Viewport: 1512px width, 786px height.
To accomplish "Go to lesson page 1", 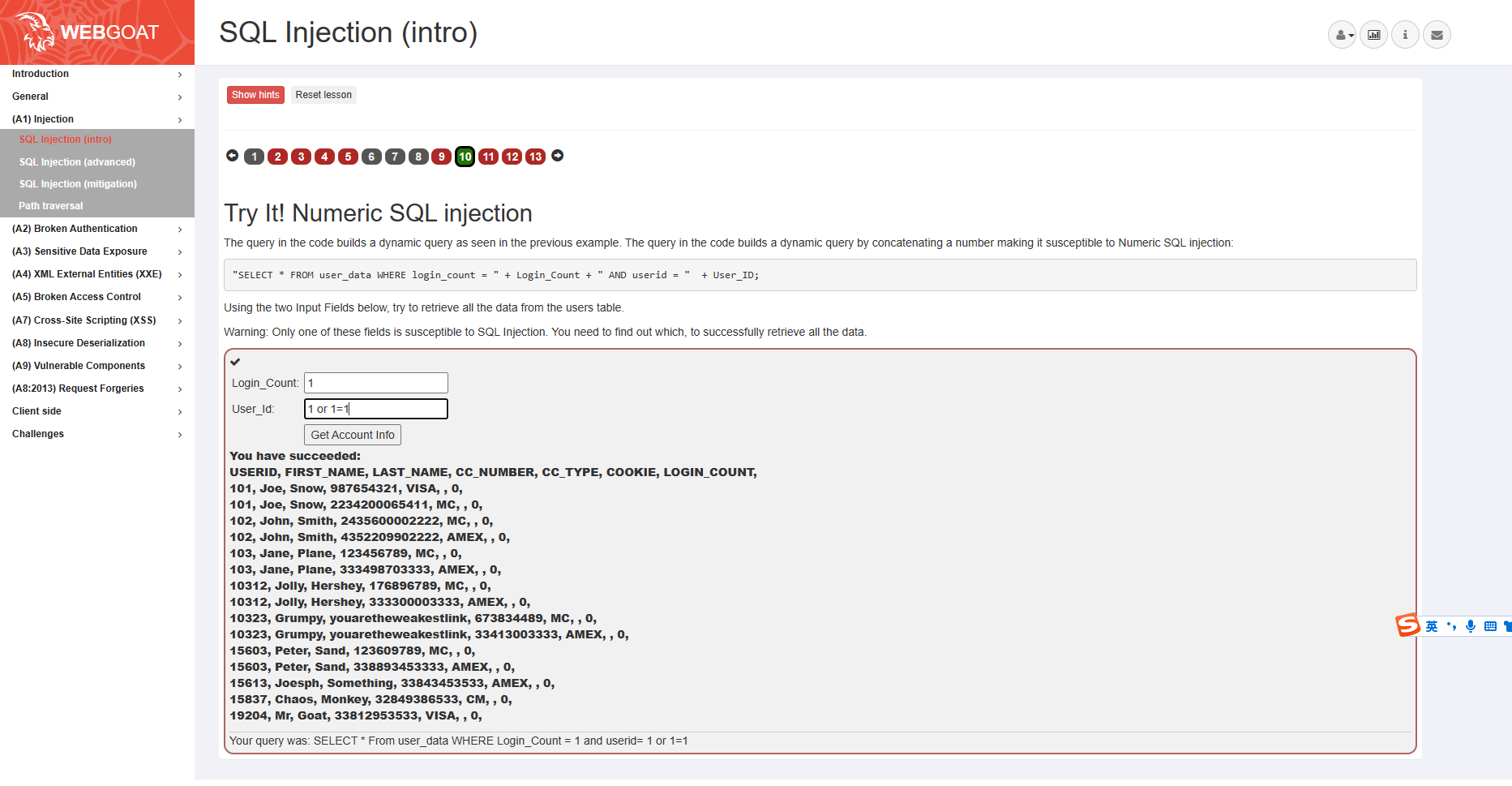I will (254, 157).
